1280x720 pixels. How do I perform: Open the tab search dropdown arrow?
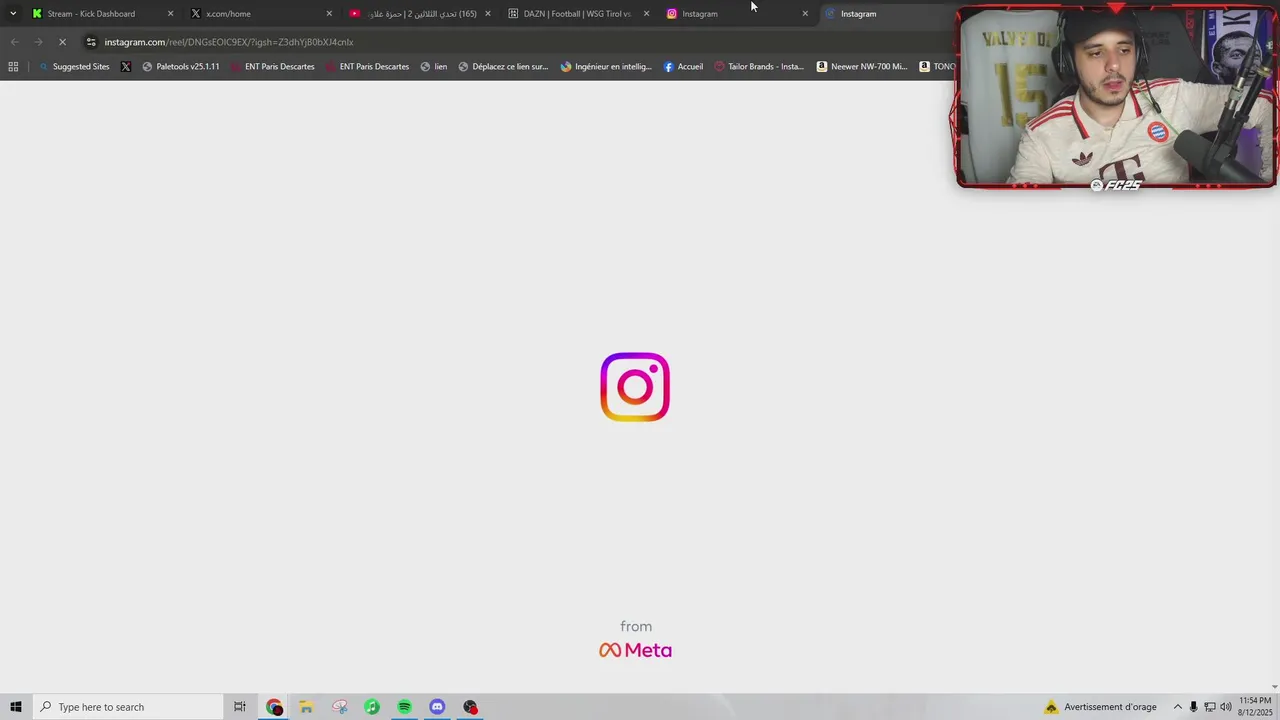12,14
